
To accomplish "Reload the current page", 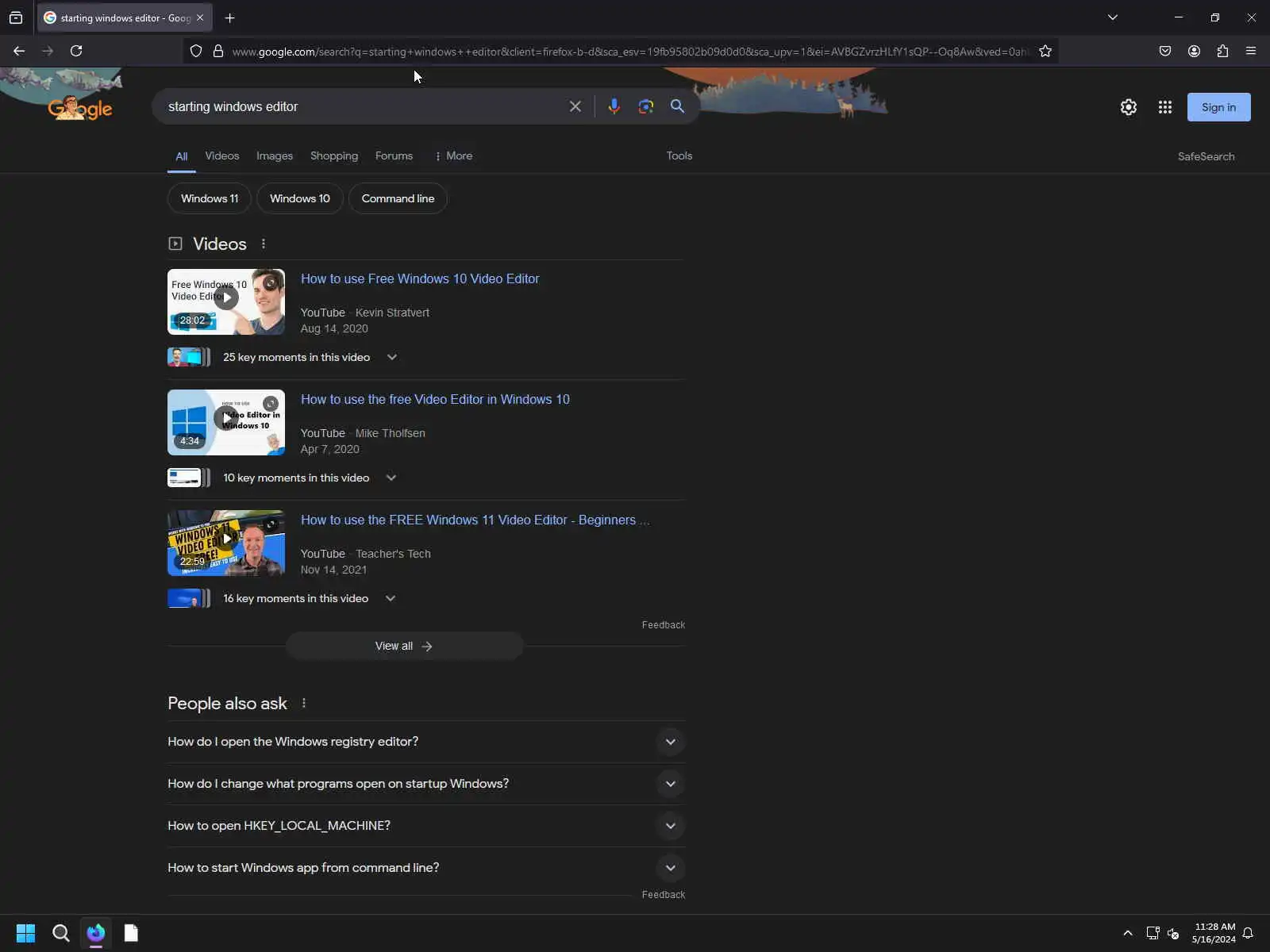I will click(76, 51).
